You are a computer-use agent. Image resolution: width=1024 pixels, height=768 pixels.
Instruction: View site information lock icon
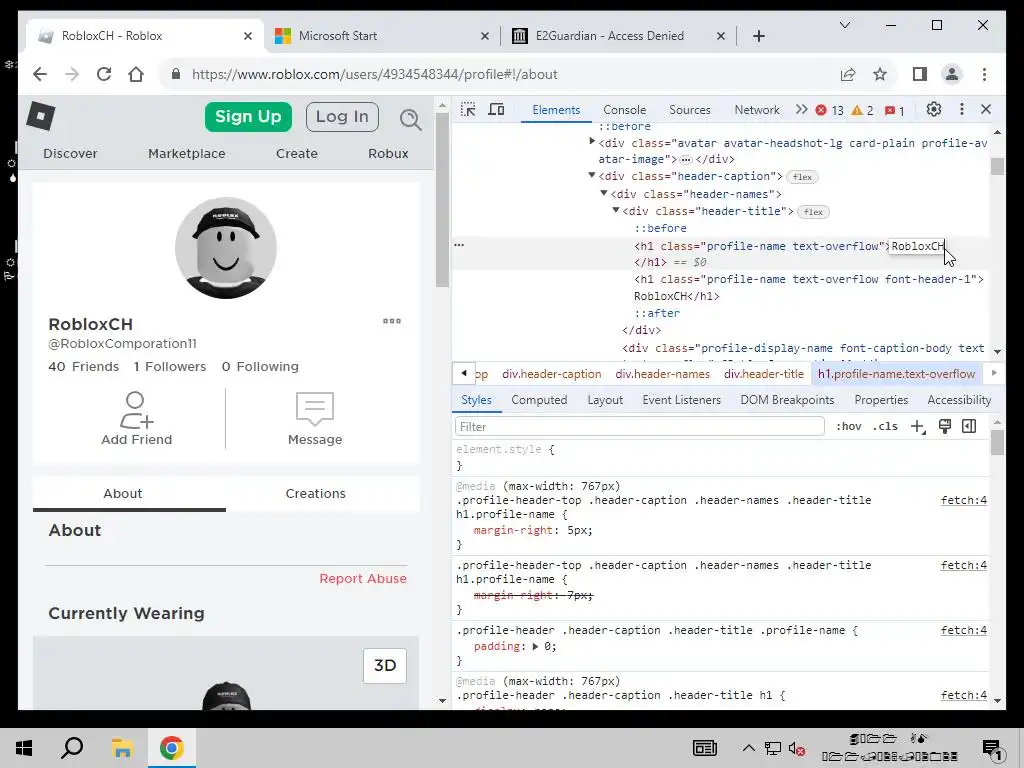point(176,74)
